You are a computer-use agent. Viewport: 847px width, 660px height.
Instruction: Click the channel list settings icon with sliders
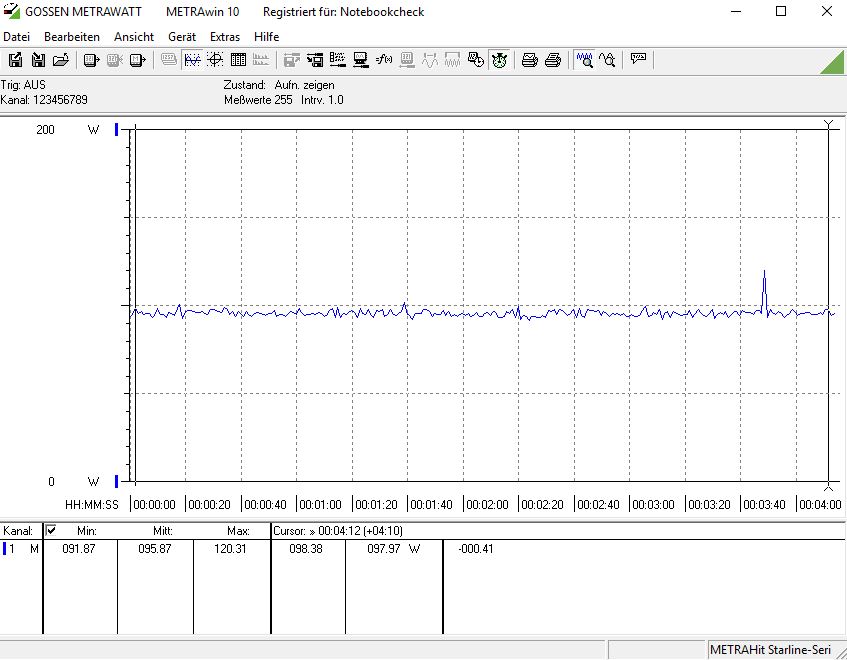coord(338,60)
